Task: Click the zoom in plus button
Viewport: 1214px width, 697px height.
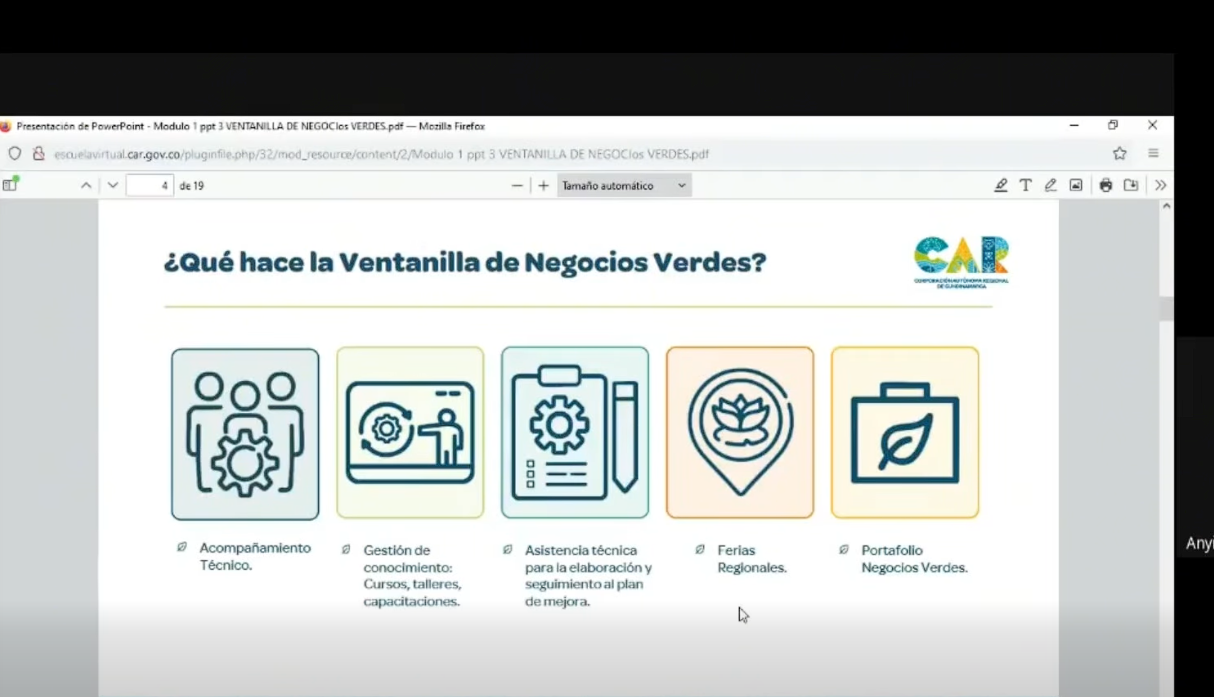Action: pos(542,185)
